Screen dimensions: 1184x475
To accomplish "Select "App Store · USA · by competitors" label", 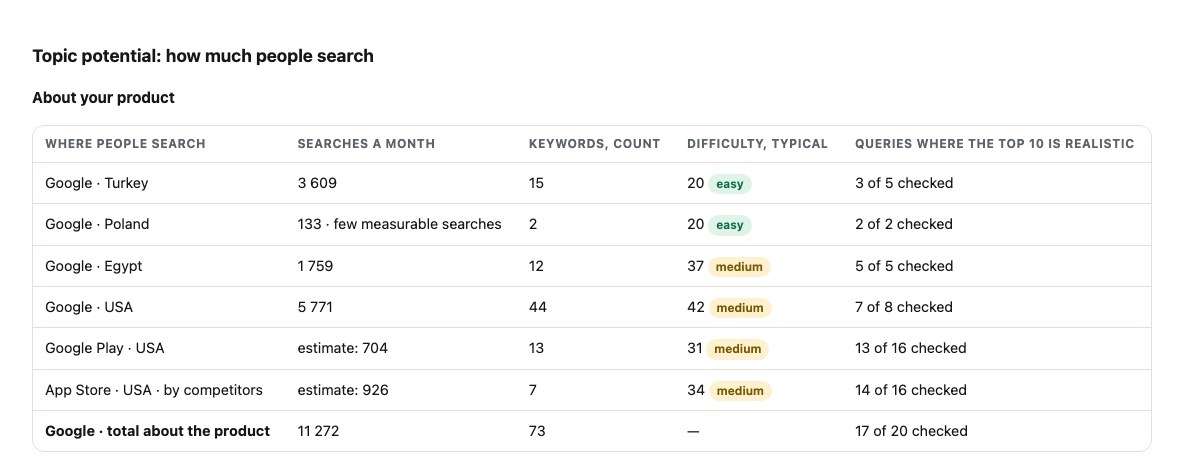I will [154, 390].
